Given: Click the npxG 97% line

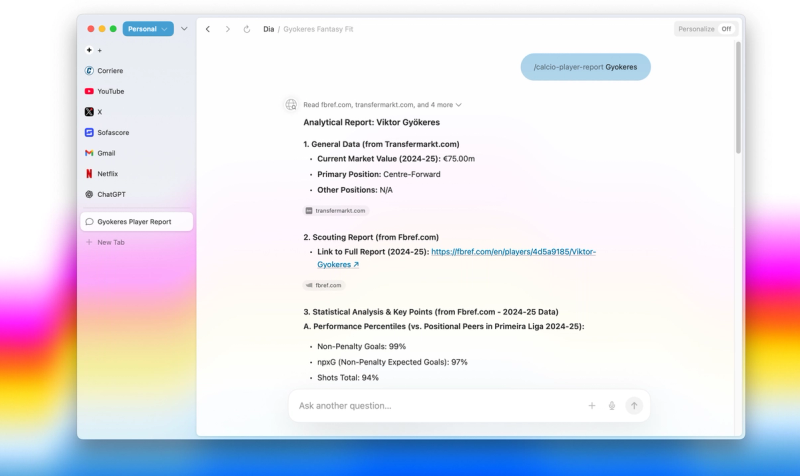Looking at the screenshot, I should [392, 362].
